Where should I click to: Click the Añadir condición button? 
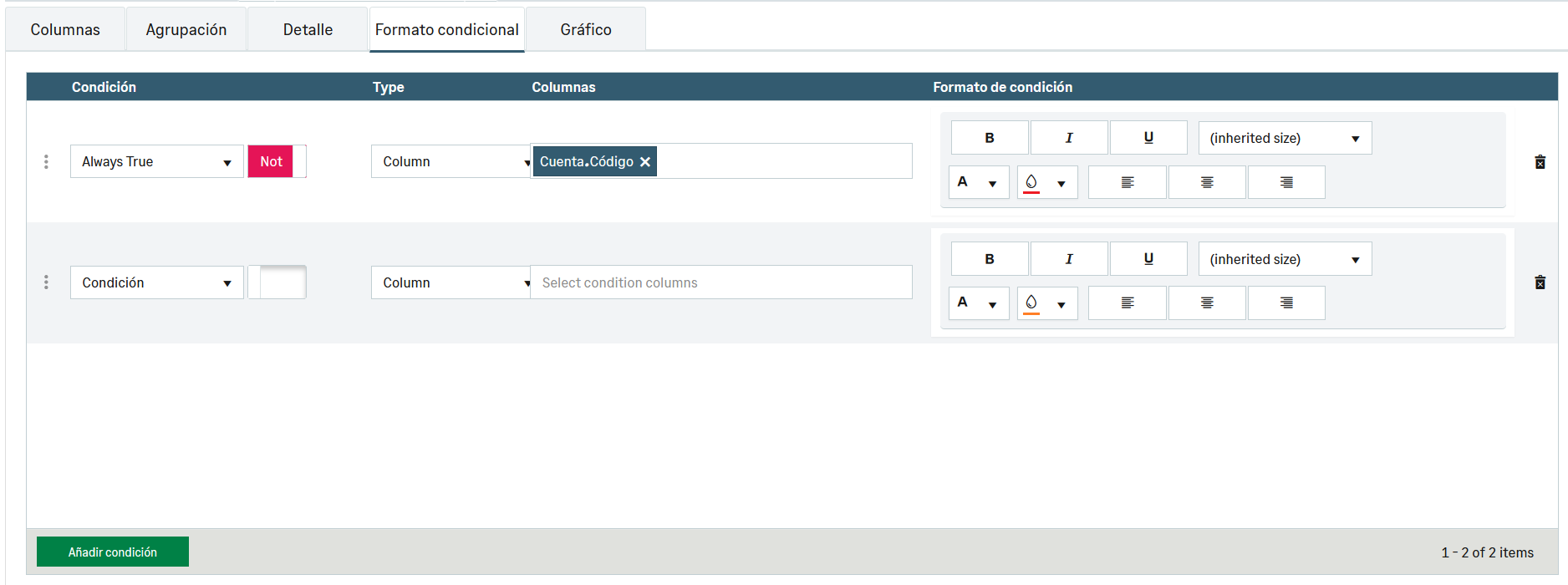click(x=113, y=552)
